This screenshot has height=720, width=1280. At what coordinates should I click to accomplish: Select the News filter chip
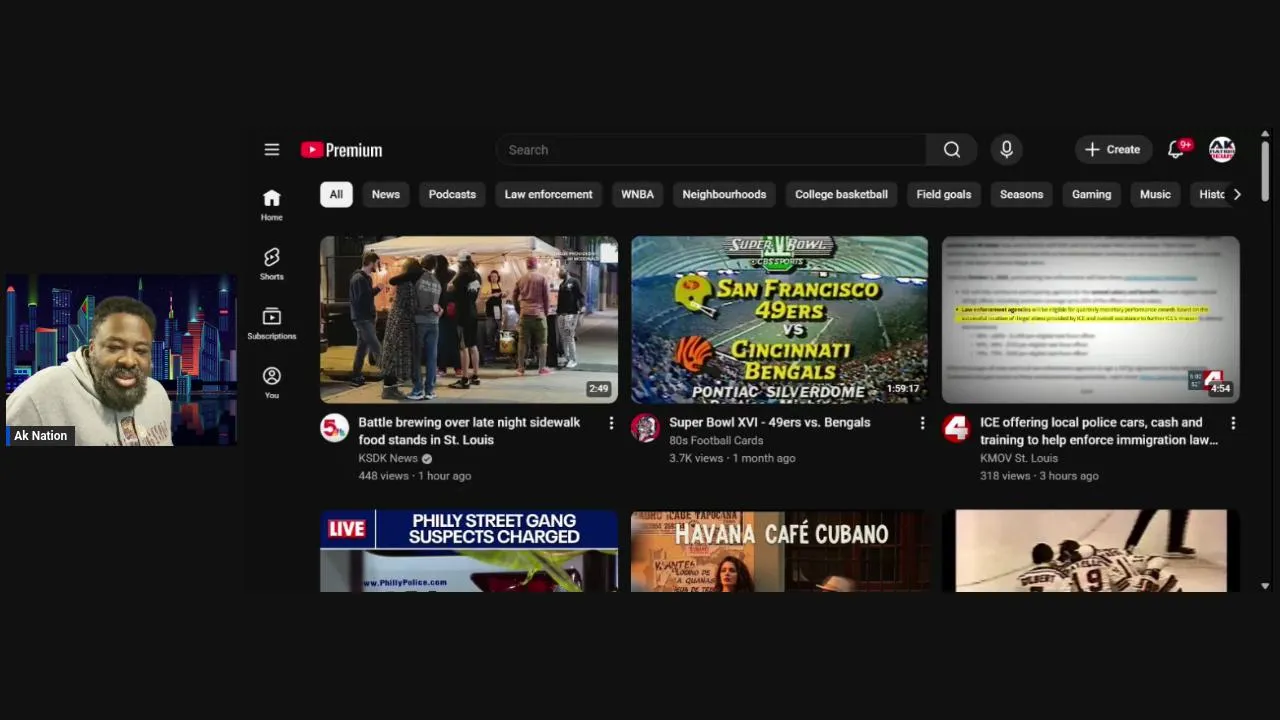(x=386, y=194)
